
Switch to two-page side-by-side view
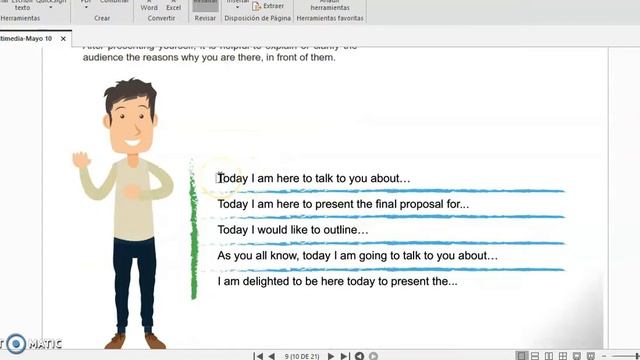(x=549, y=356)
